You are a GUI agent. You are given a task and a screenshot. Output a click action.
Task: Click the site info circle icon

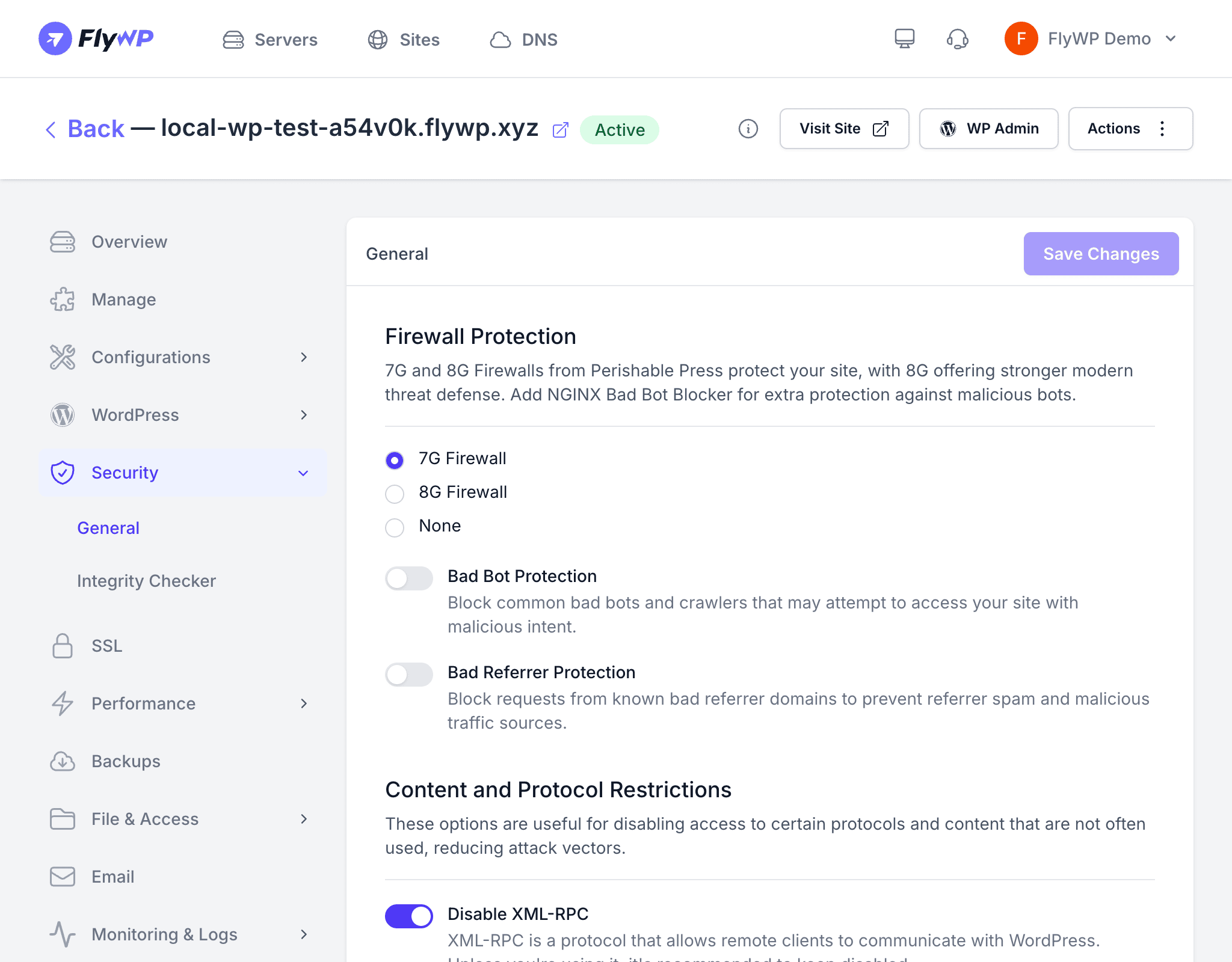748,129
